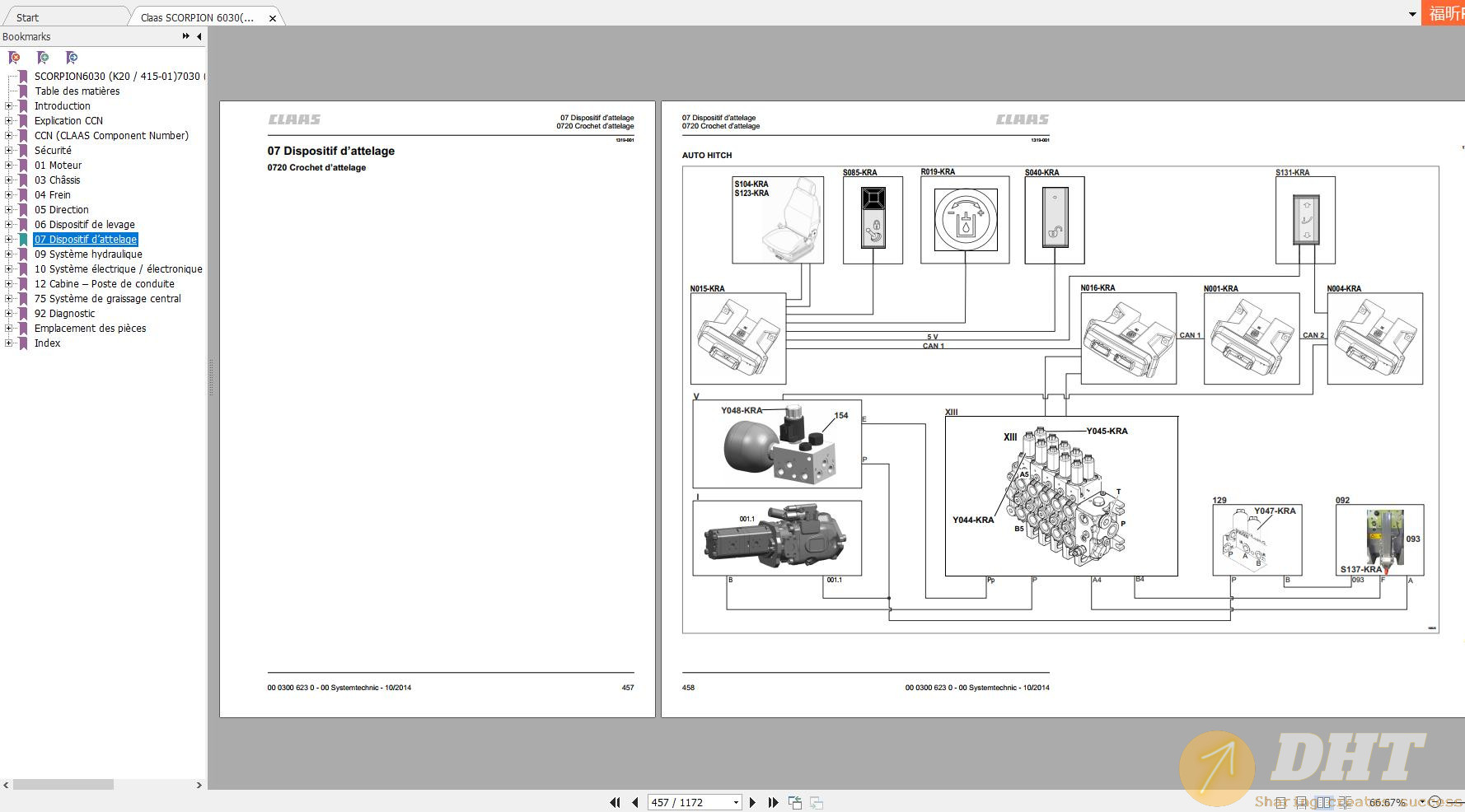
Task: Go to the next page
Action: (x=752, y=802)
